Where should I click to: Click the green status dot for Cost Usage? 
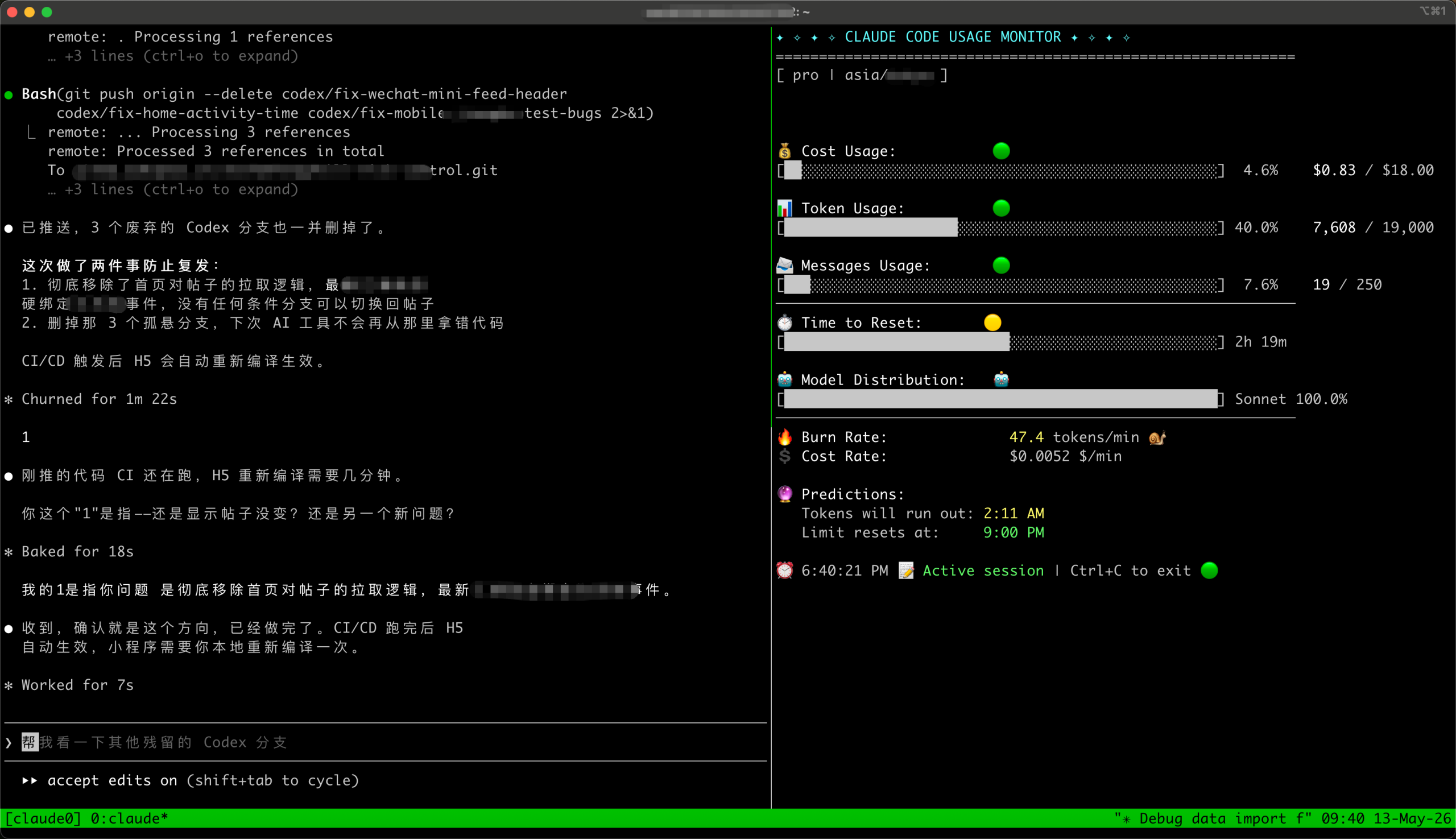(1002, 151)
